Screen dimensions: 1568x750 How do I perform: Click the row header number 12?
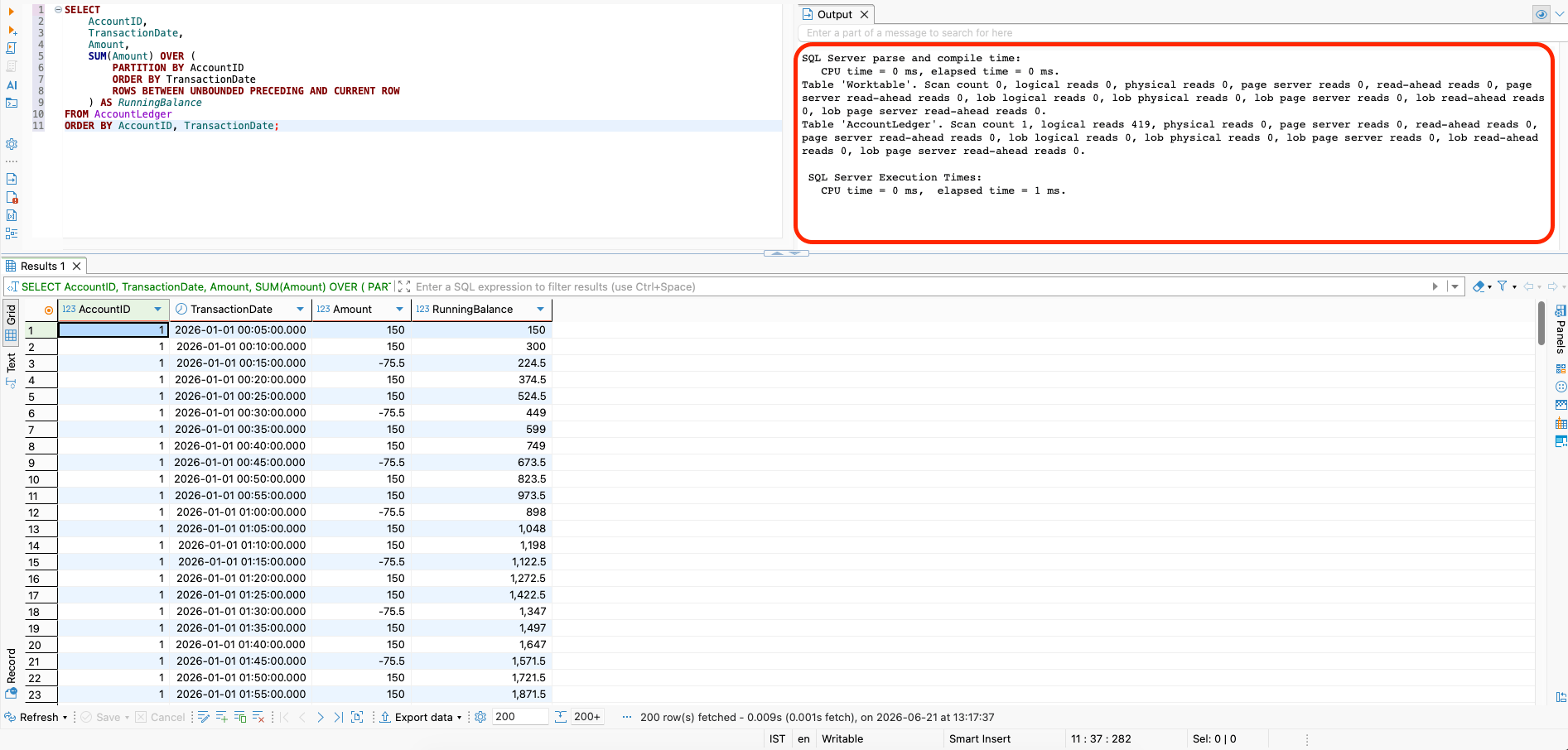pos(41,512)
